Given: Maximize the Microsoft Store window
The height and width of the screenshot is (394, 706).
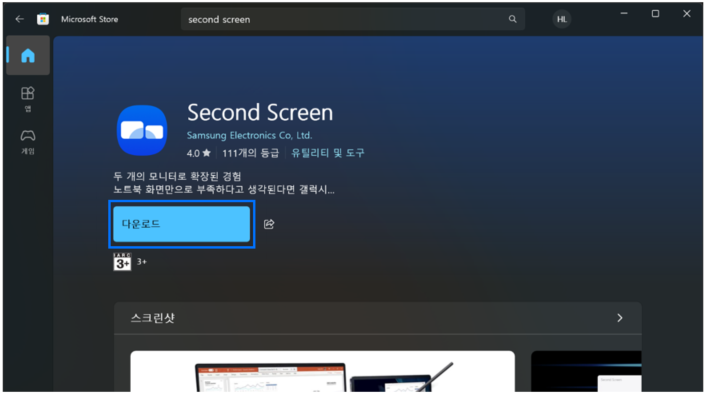Looking at the screenshot, I should tap(655, 14).
